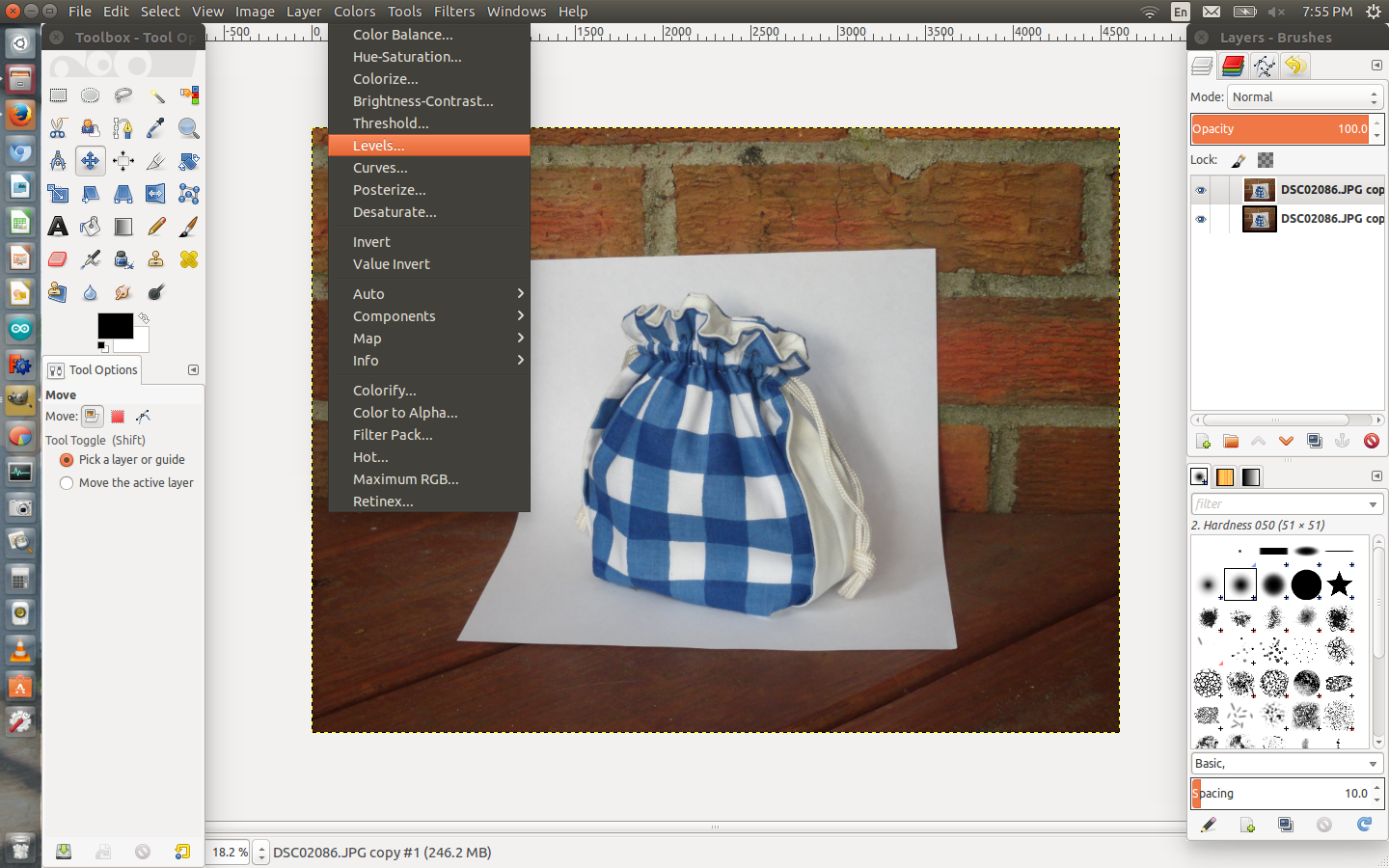Open Tool Options tab configuration menu
1389x868 pixels.
193,370
